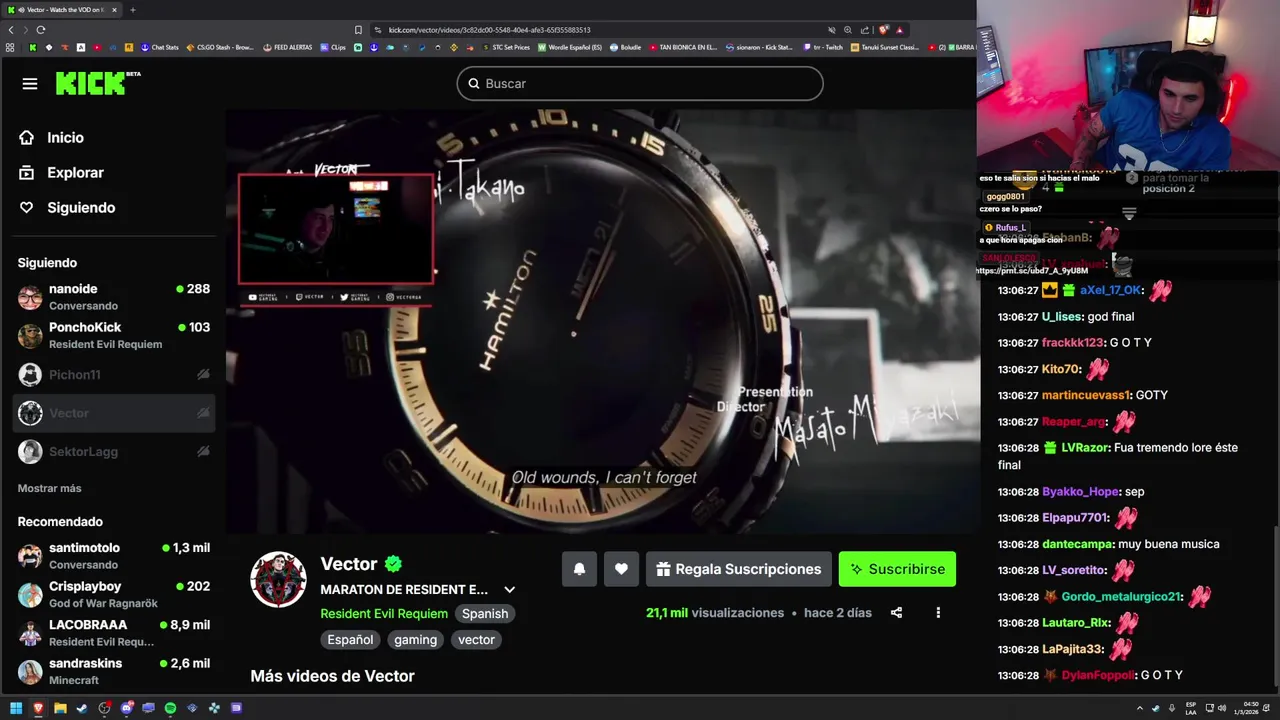Click chat username LVRazor
Screen dimensions: 1280x720
(1085, 448)
